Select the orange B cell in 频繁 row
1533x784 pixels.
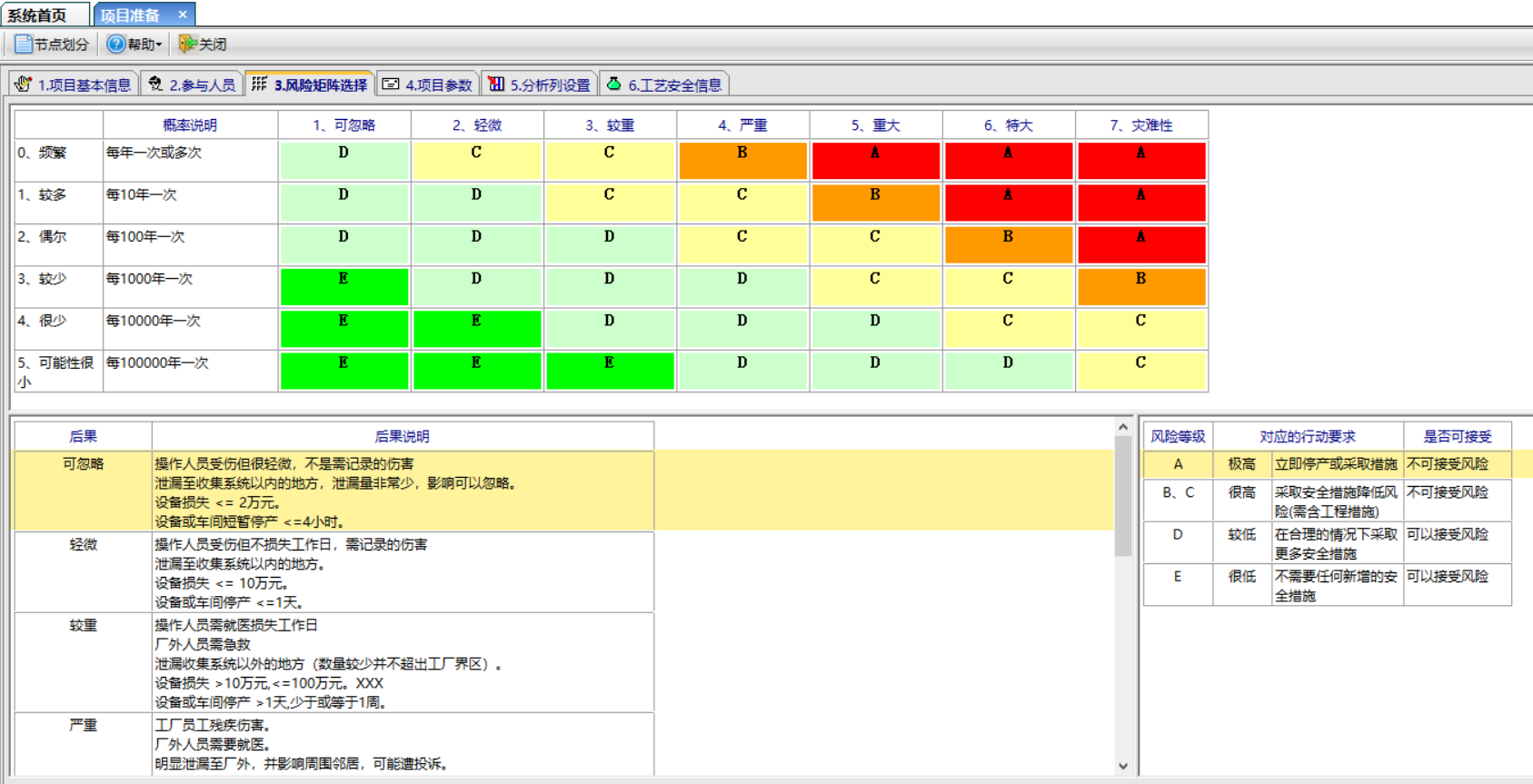click(x=742, y=161)
